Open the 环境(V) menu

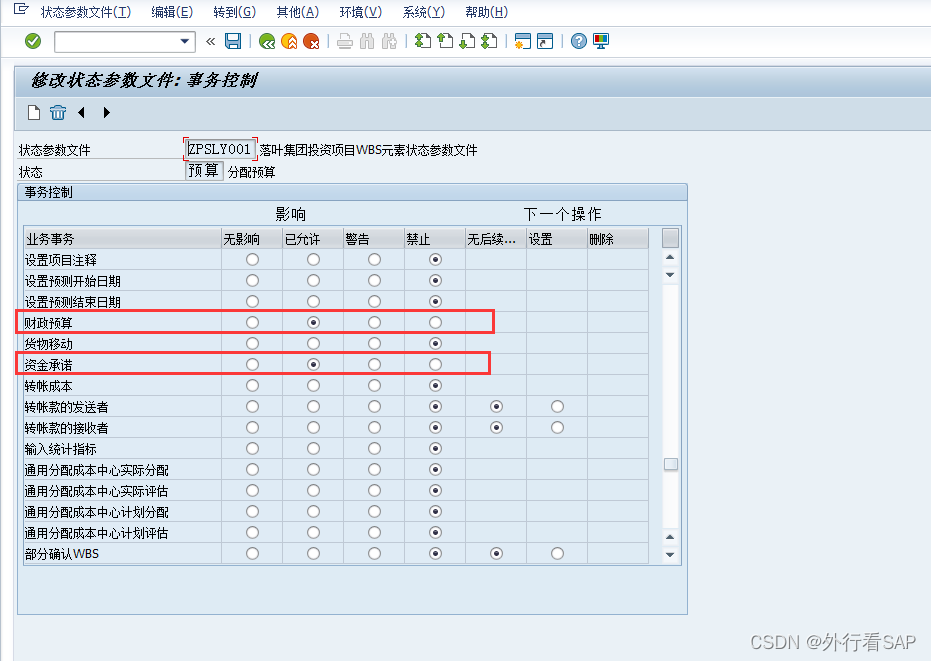click(360, 12)
